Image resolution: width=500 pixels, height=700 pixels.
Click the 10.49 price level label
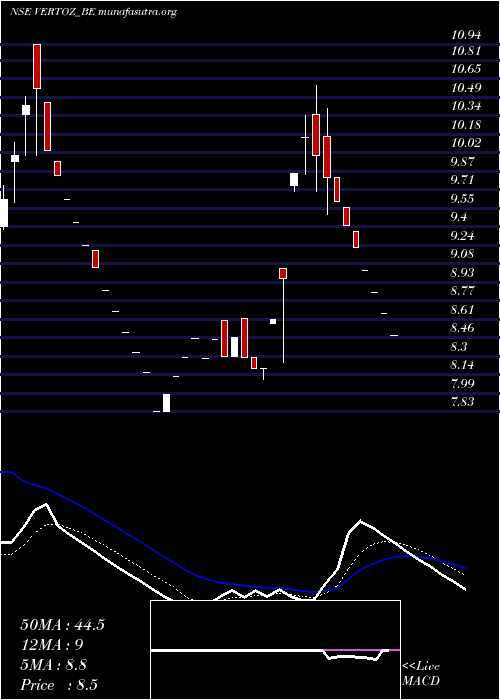coord(467,88)
